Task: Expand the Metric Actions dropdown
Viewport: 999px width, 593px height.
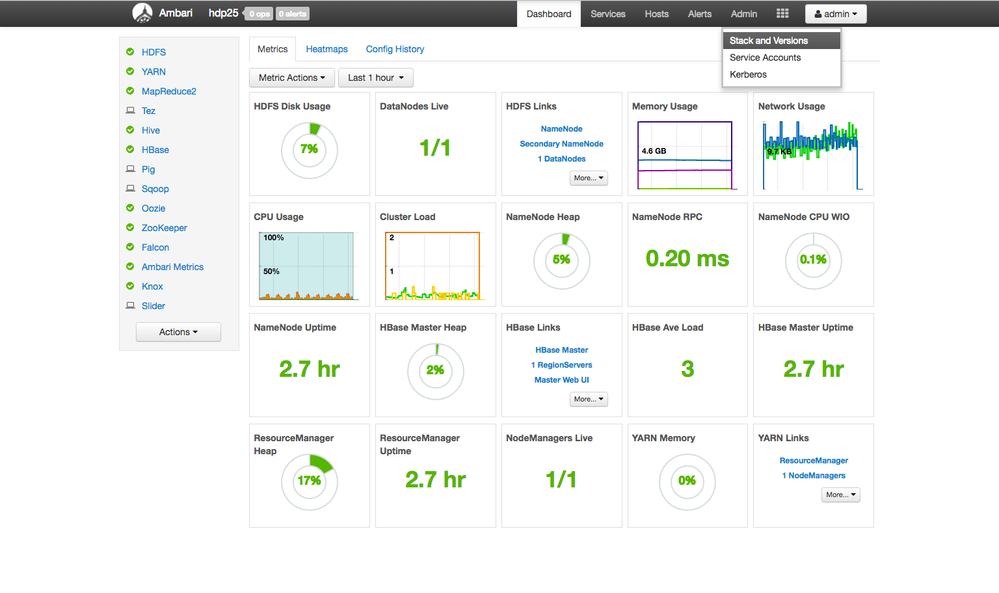Action: point(291,78)
